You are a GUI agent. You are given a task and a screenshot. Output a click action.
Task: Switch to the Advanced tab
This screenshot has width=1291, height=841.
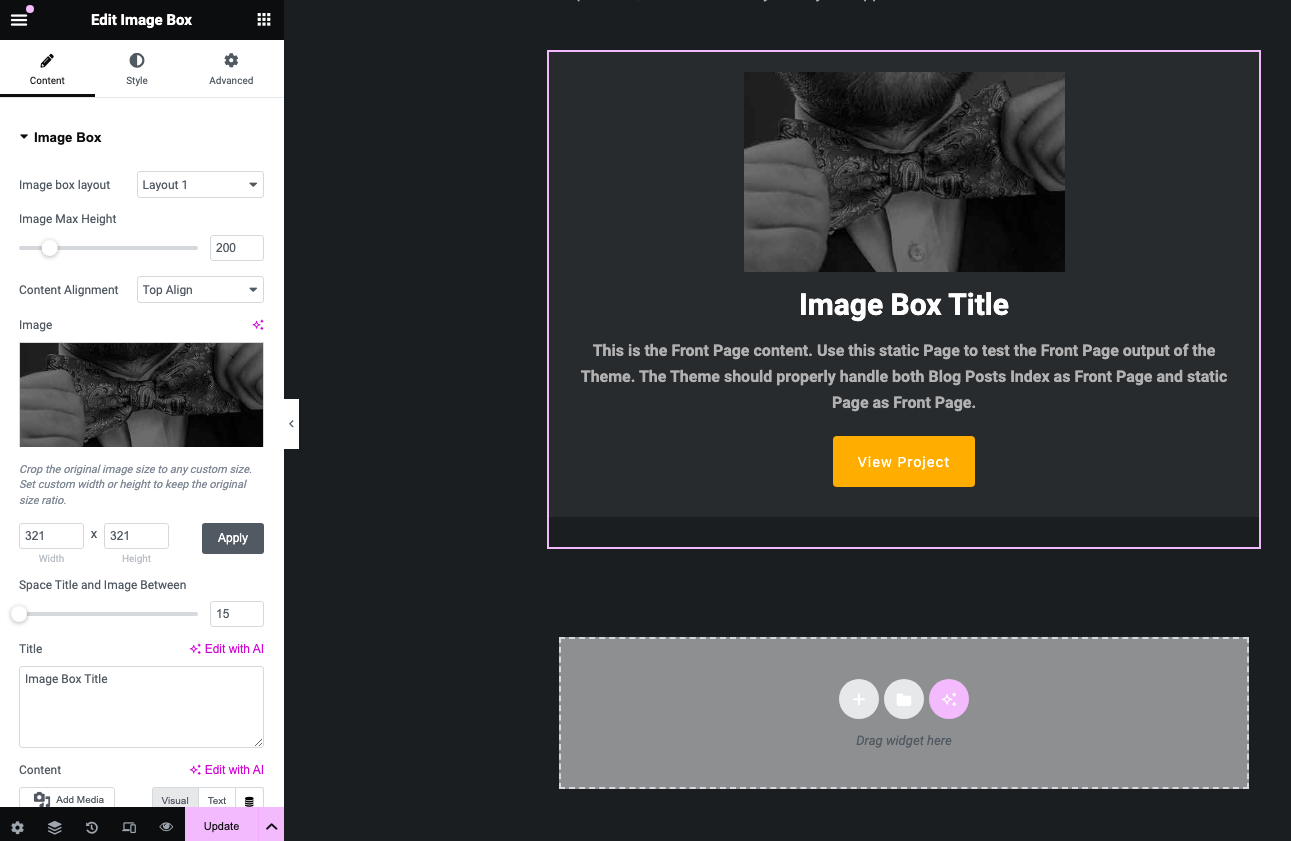pyautogui.click(x=231, y=68)
